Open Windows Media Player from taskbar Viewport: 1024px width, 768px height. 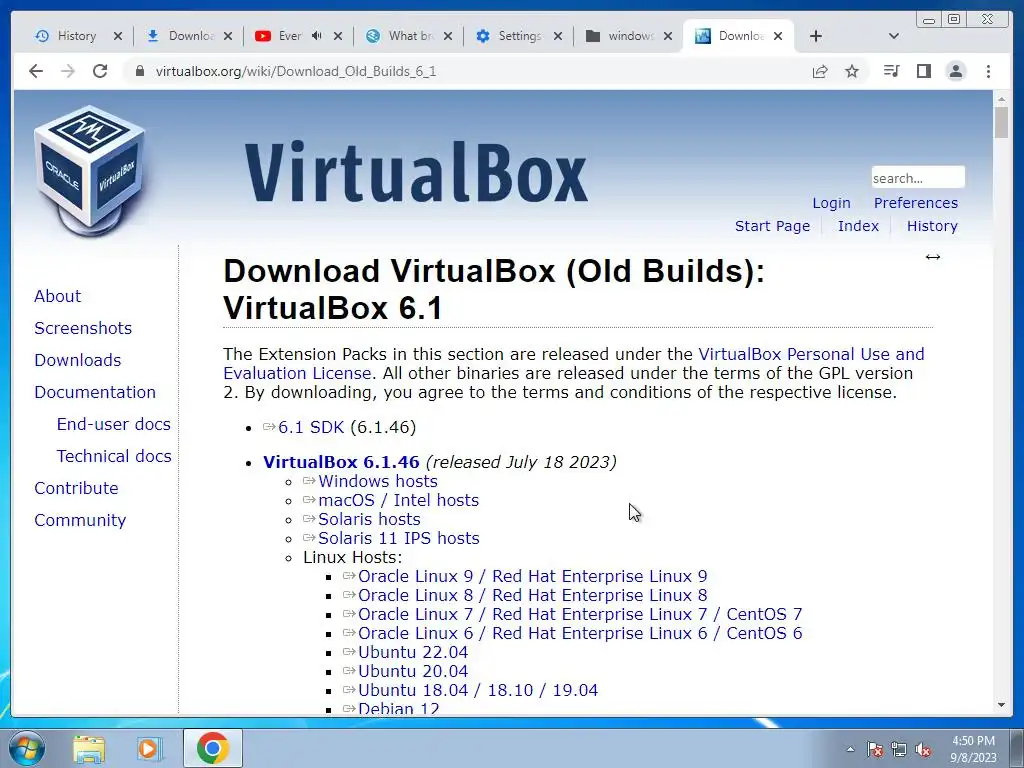(x=148, y=749)
